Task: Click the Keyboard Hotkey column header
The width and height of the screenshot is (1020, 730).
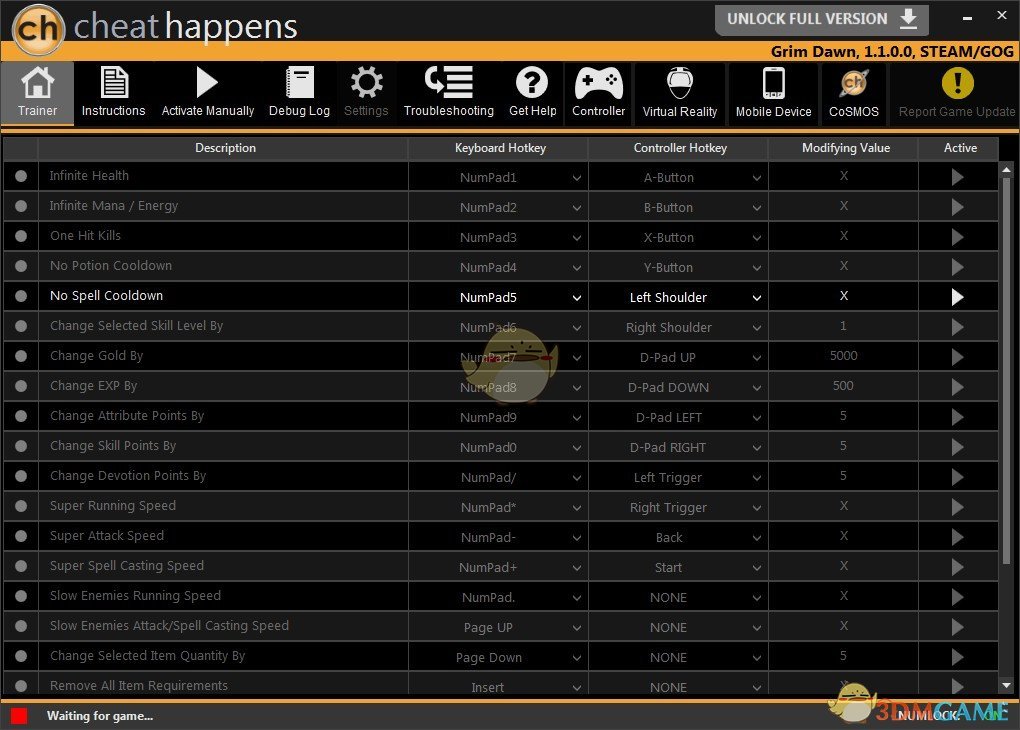Action: coord(500,148)
